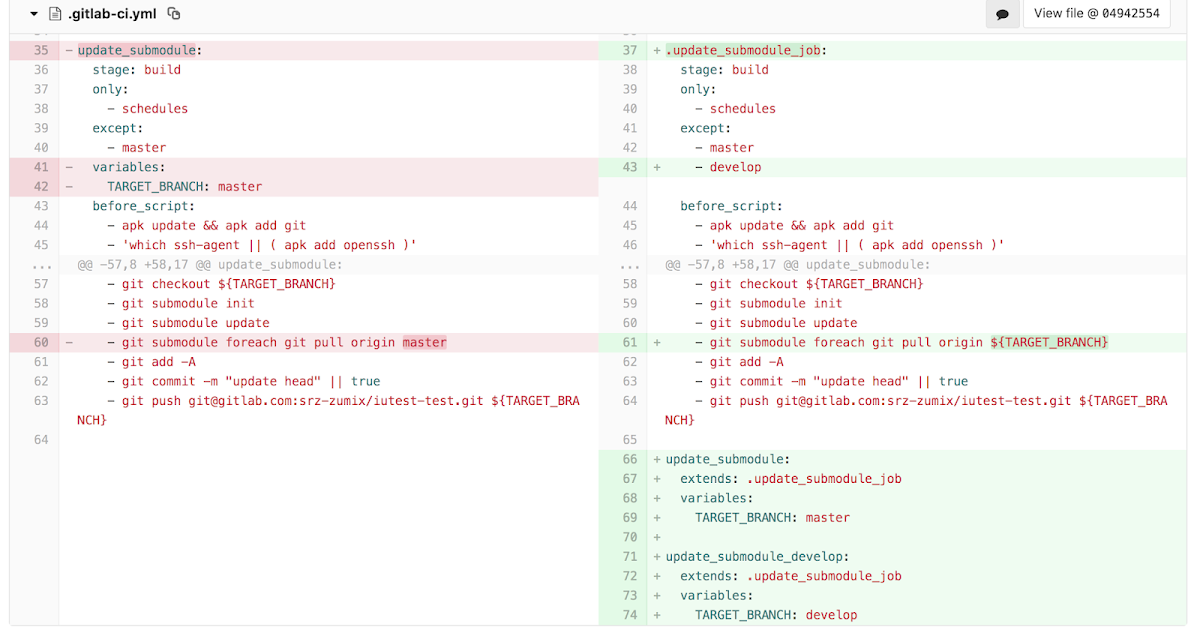Click left 'before_script:' line 43
Image resolution: width=1200 pixels, height=630 pixels.
pyautogui.click(x=144, y=206)
